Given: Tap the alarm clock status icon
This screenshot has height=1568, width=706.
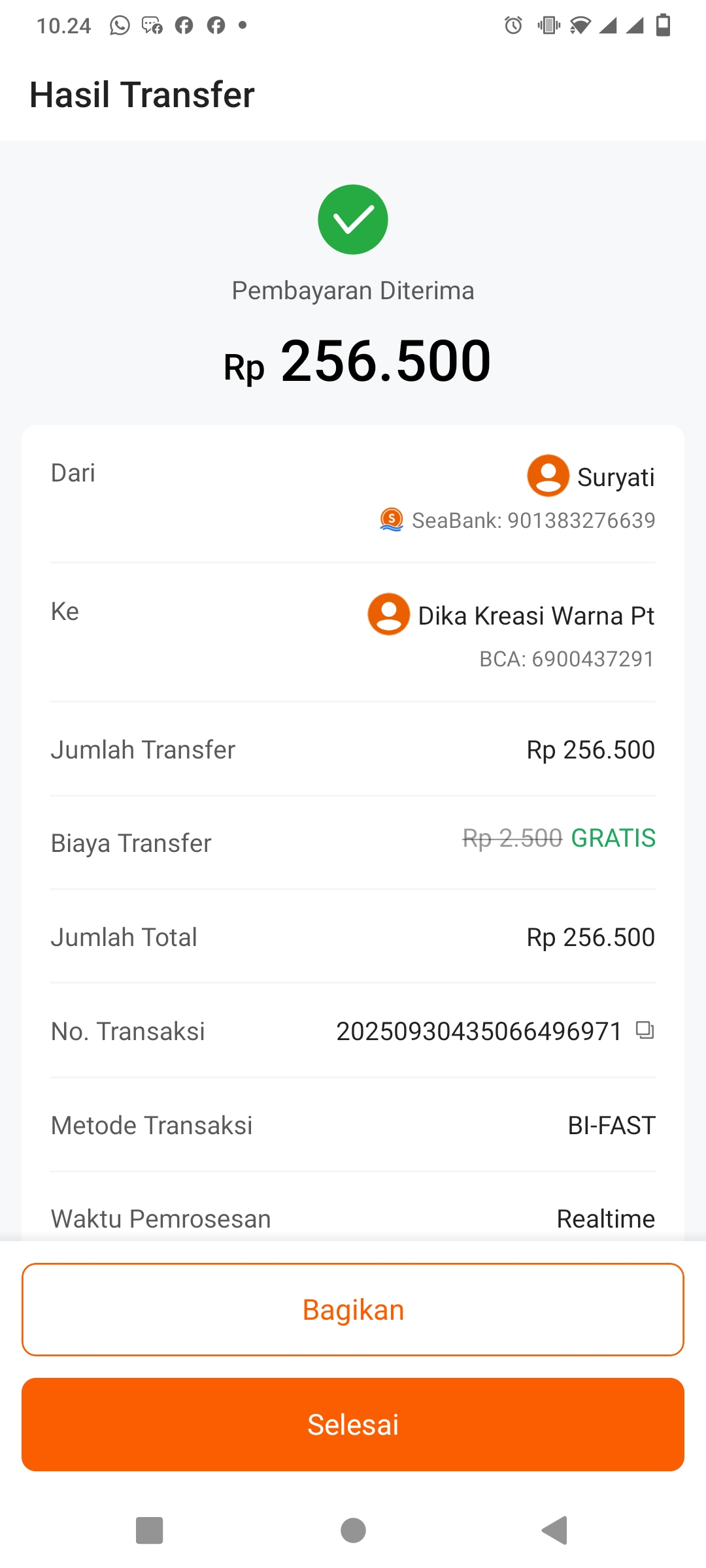Looking at the screenshot, I should (513, 25).
